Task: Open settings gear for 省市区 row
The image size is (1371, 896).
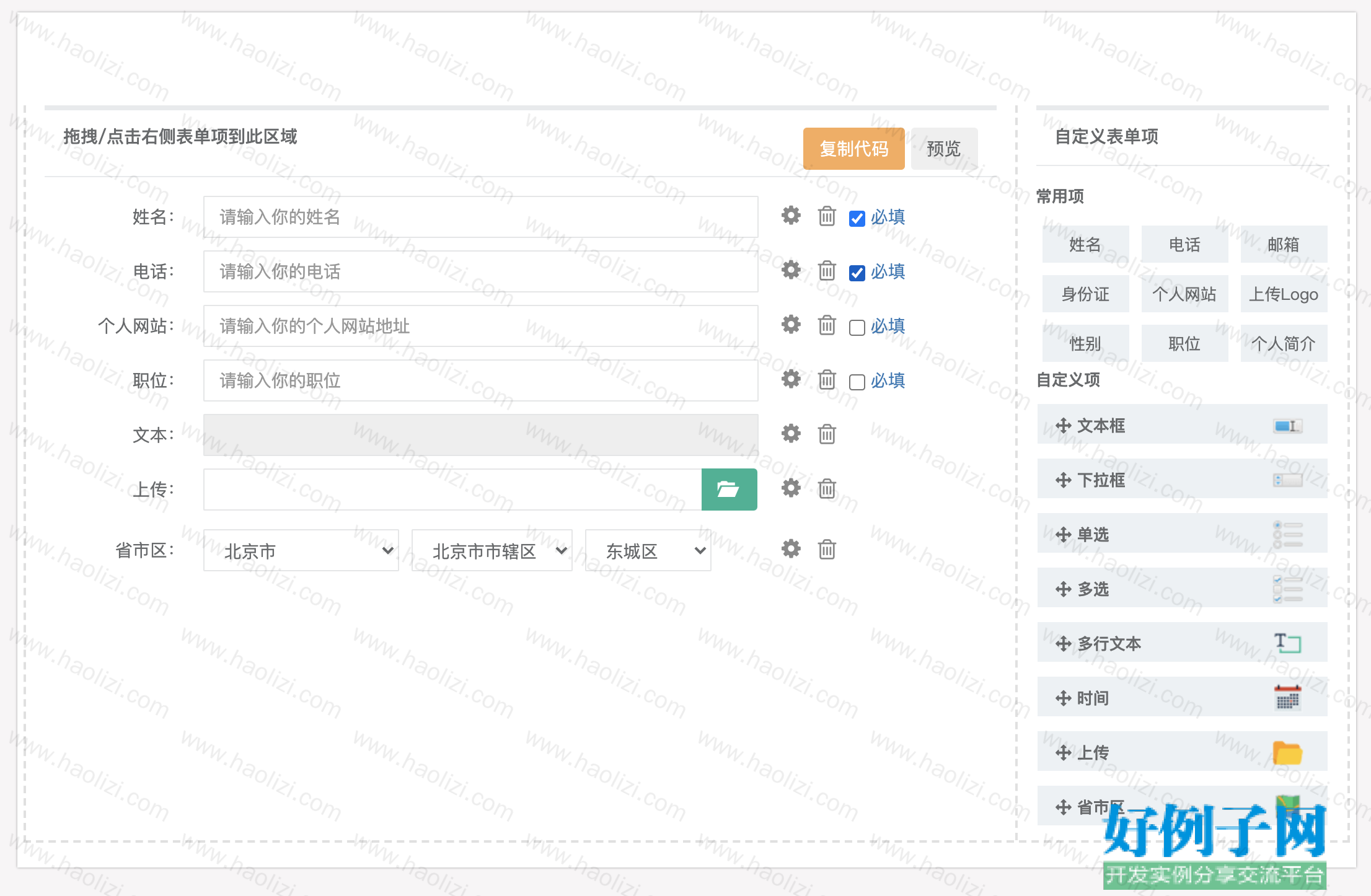Action: click(x=791, y=549)
